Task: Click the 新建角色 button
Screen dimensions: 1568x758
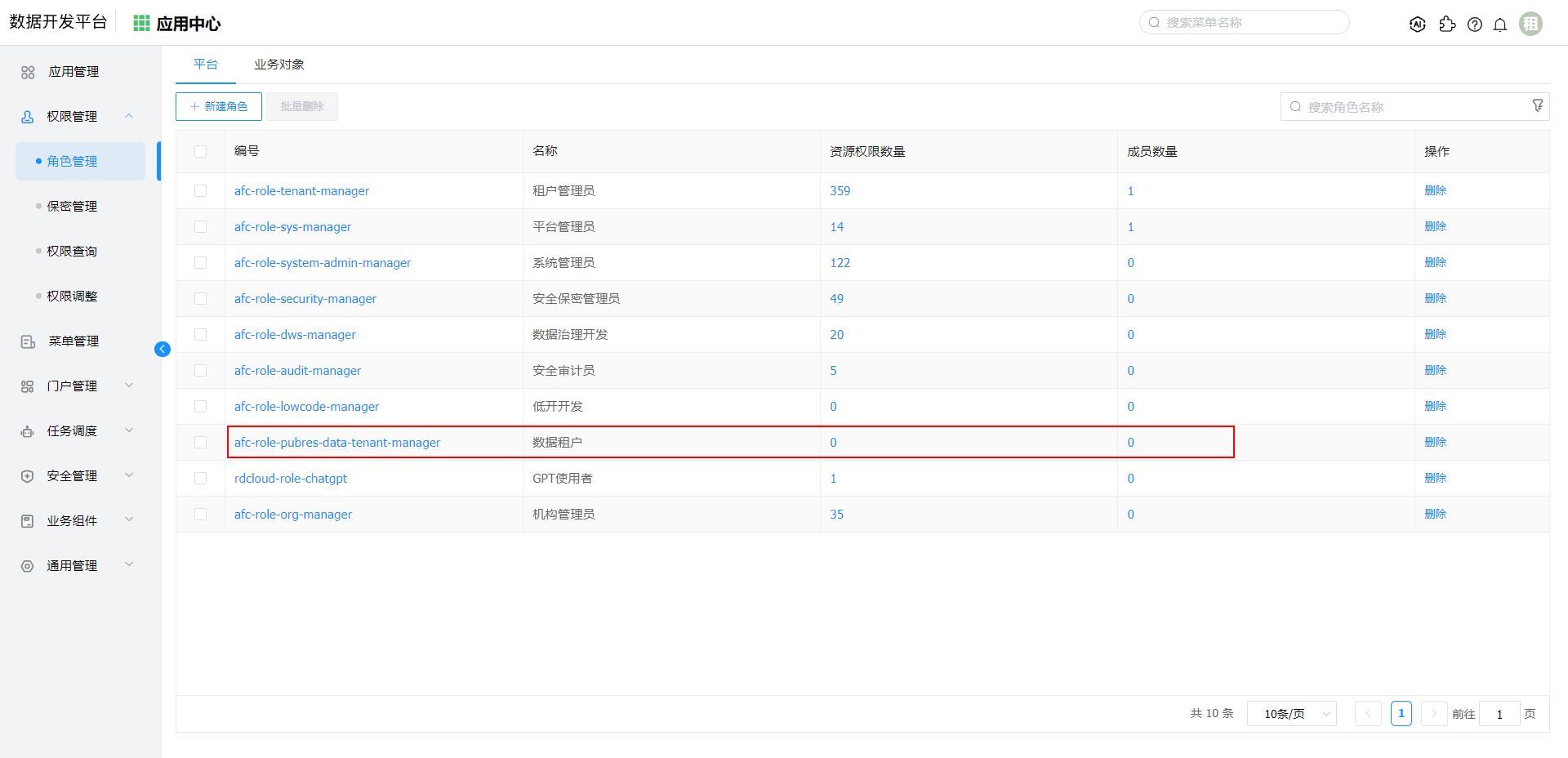Action: click(219, 106)
